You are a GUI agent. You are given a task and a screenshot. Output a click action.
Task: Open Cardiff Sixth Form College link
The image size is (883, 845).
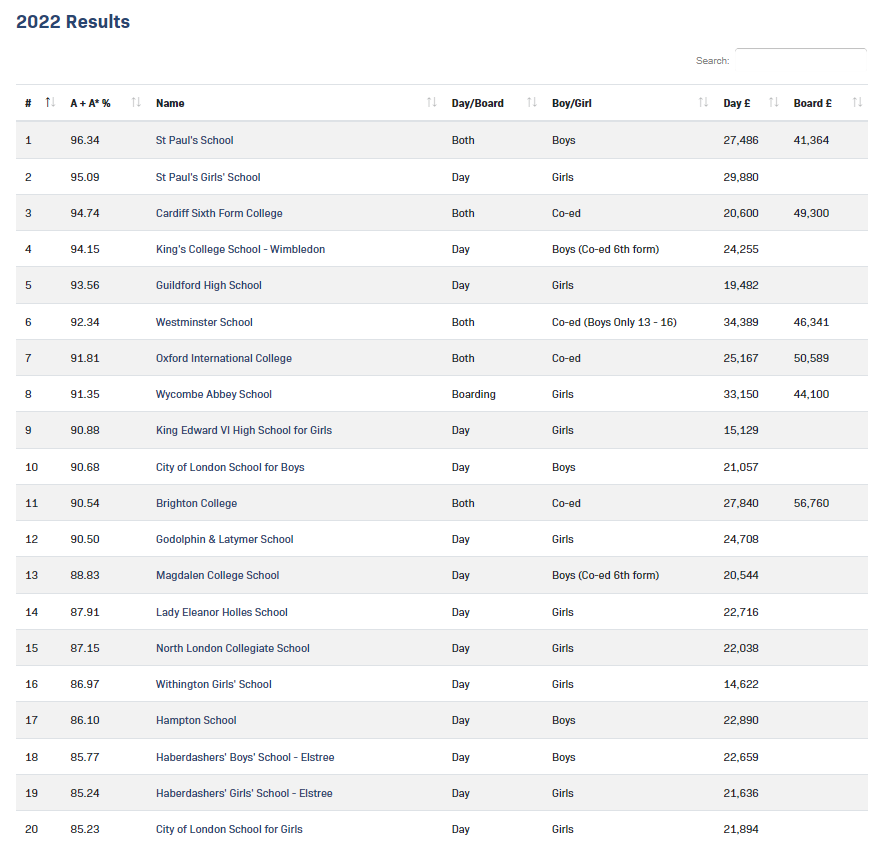coord(219,213)
